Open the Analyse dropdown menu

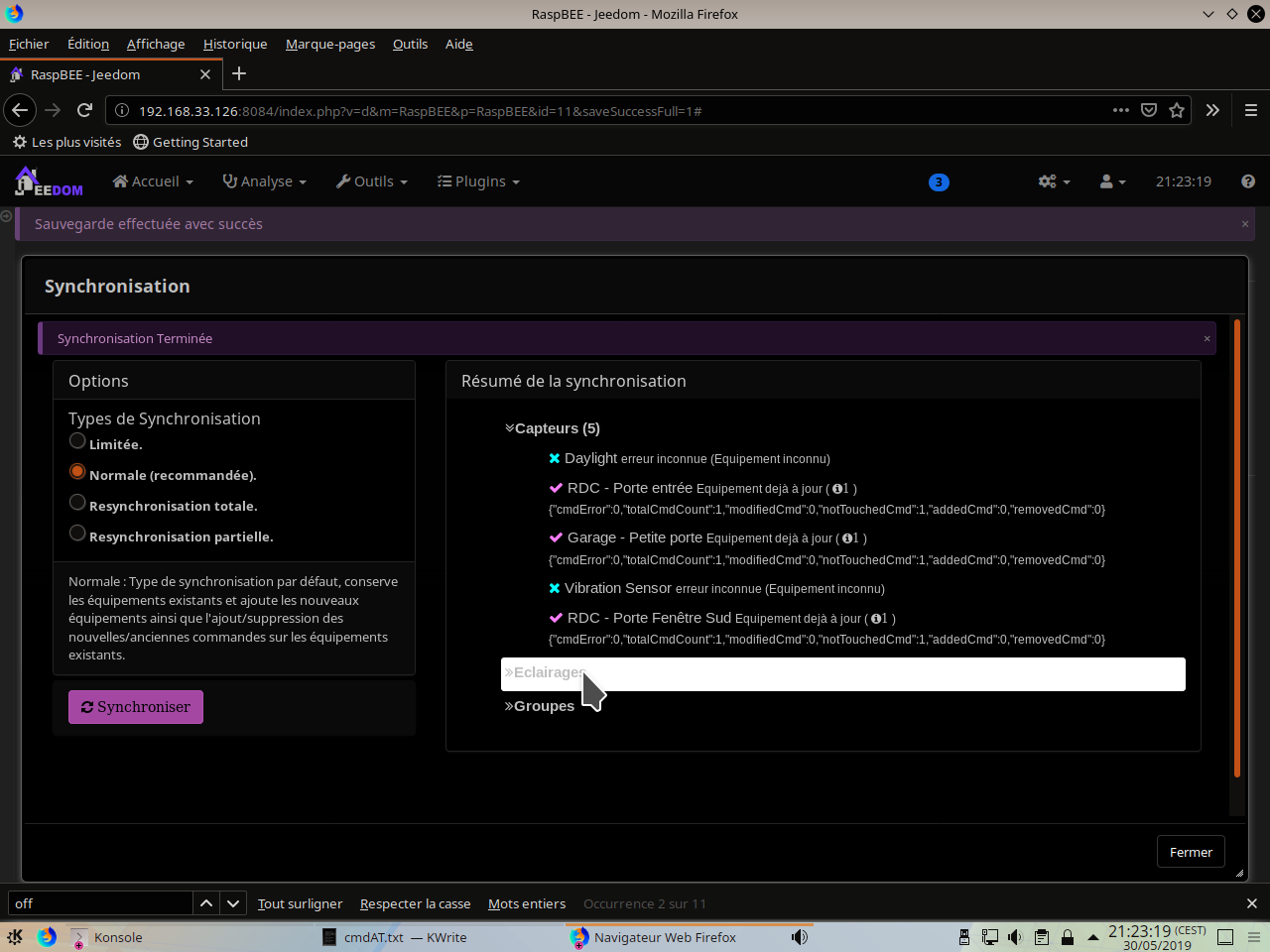(x=265, y=181)
